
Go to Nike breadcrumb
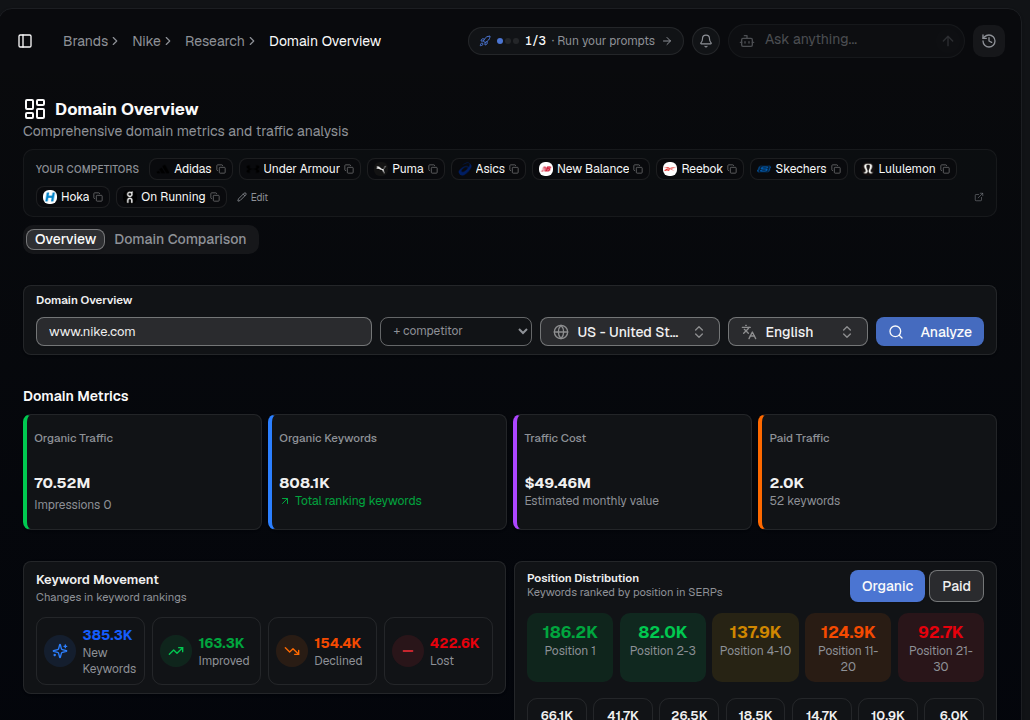coord(146,41)
